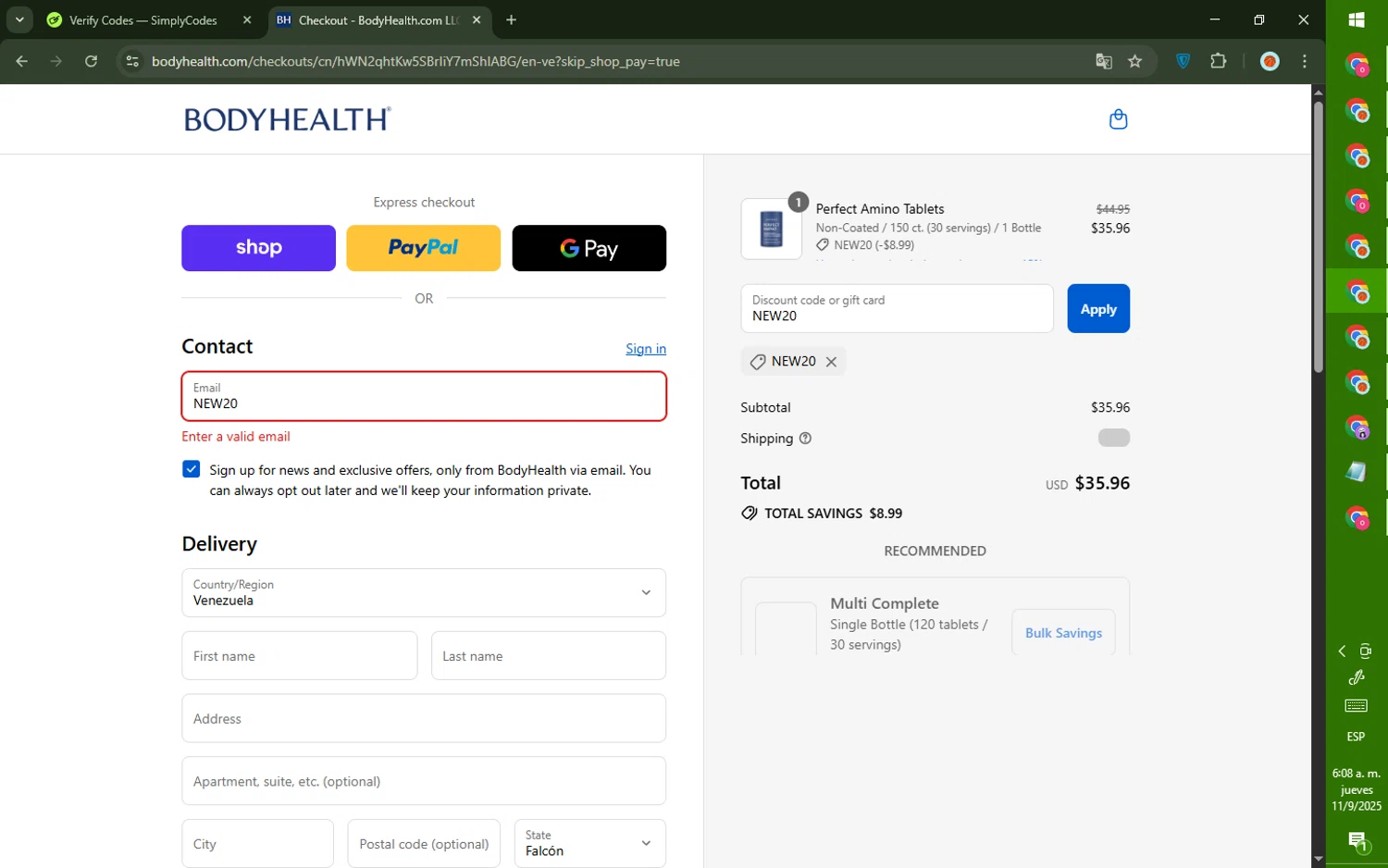
Task: Click the BodyHealth logo
Action: coord(288,119)
